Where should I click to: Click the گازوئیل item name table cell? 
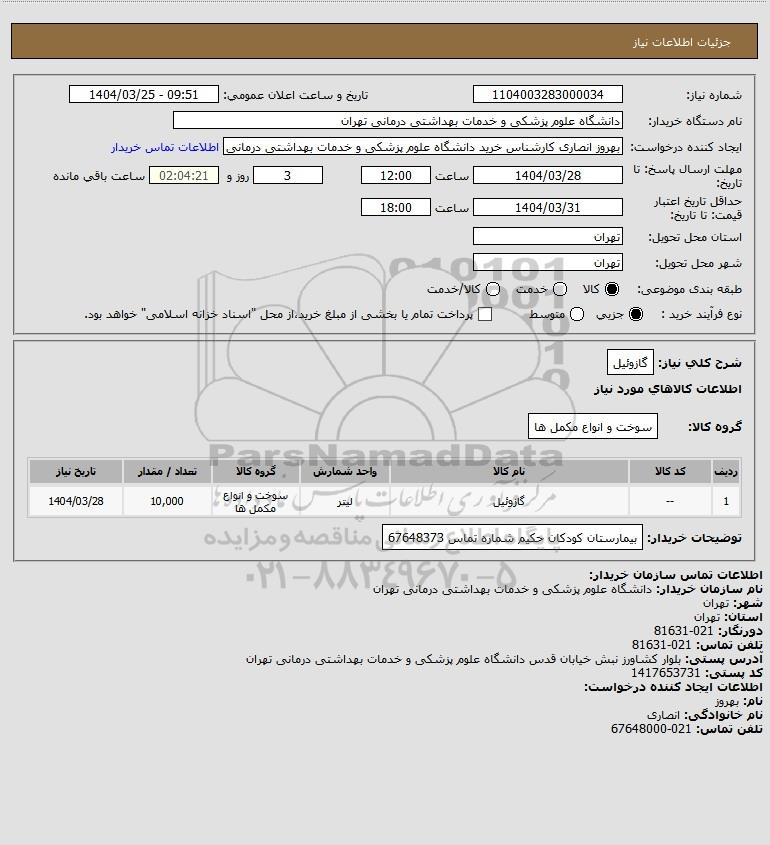[x=509, y=501]
